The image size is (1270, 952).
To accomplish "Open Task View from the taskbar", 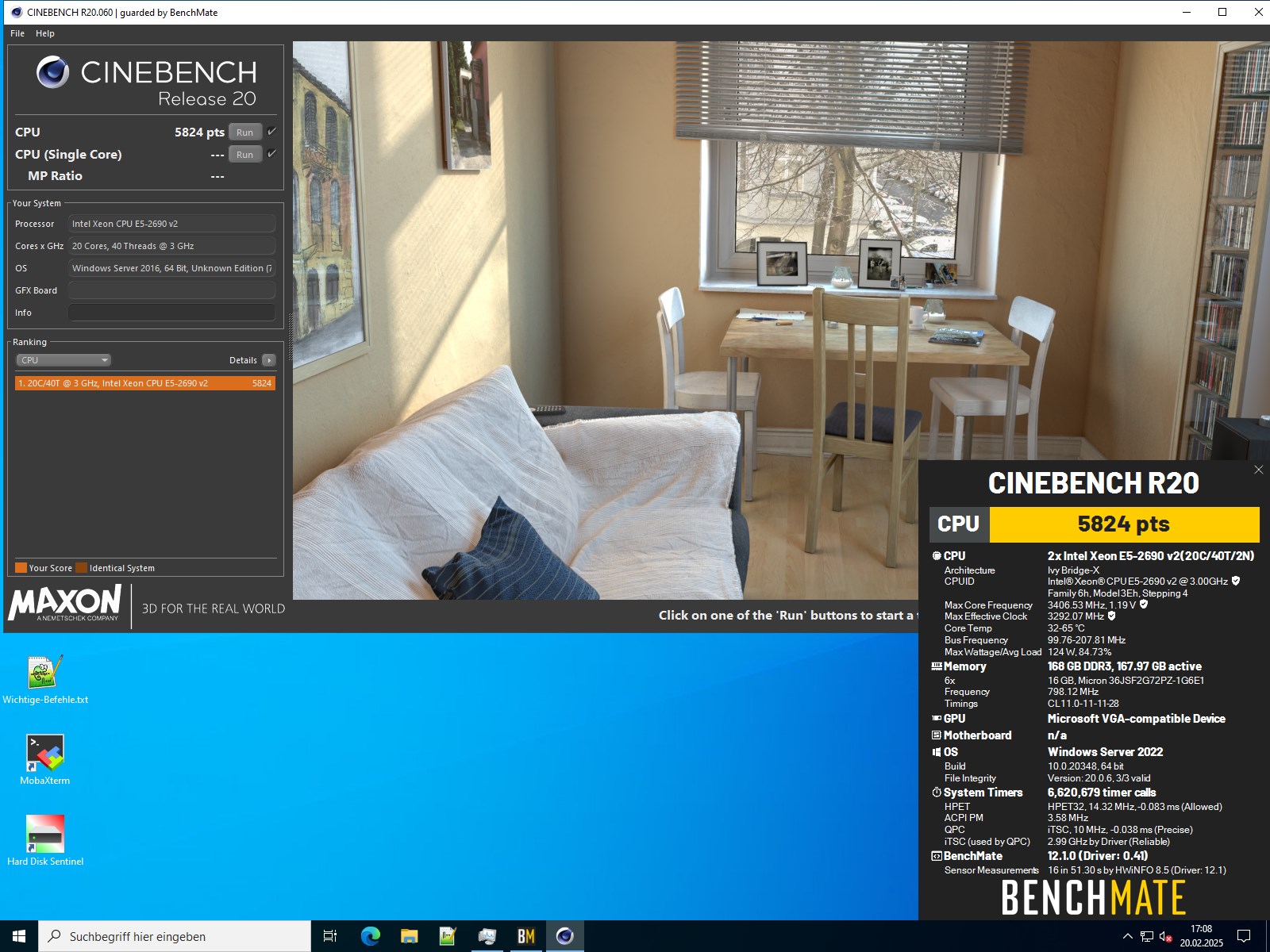I will (330, 936).
